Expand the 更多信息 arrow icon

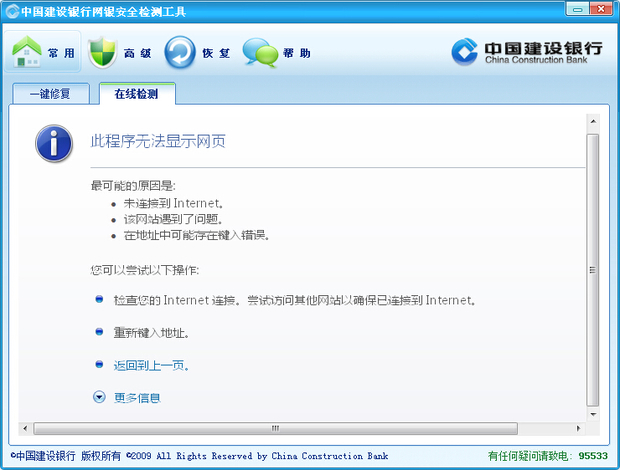[99, 397]
